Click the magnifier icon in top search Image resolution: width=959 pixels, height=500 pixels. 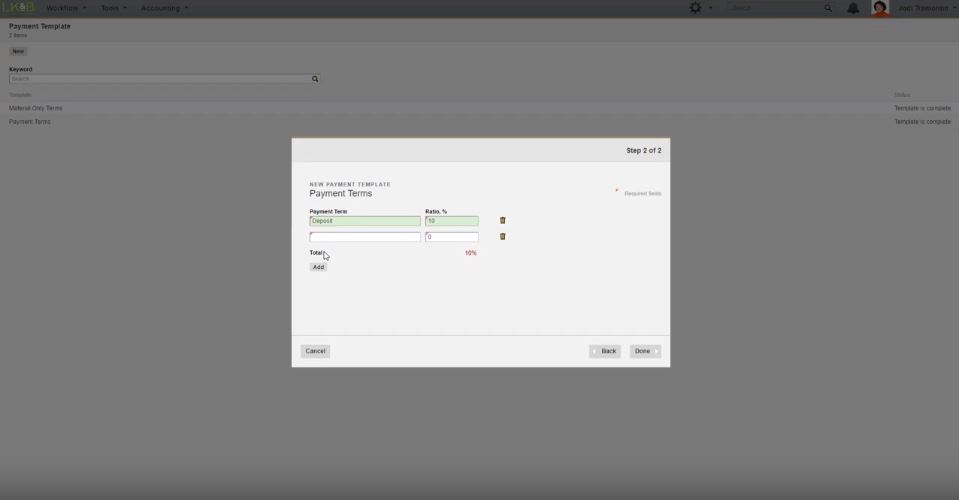coord(828,8)
